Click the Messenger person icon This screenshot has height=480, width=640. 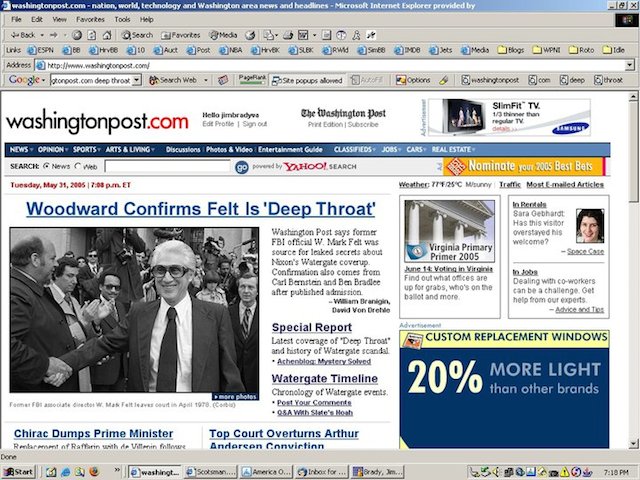pyautogui.click(x=356, y=35)
